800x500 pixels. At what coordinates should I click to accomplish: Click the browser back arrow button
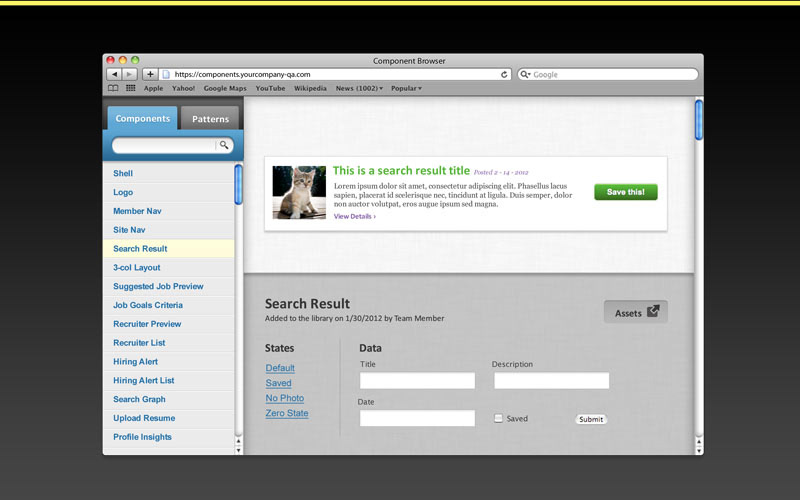[114, 74]
